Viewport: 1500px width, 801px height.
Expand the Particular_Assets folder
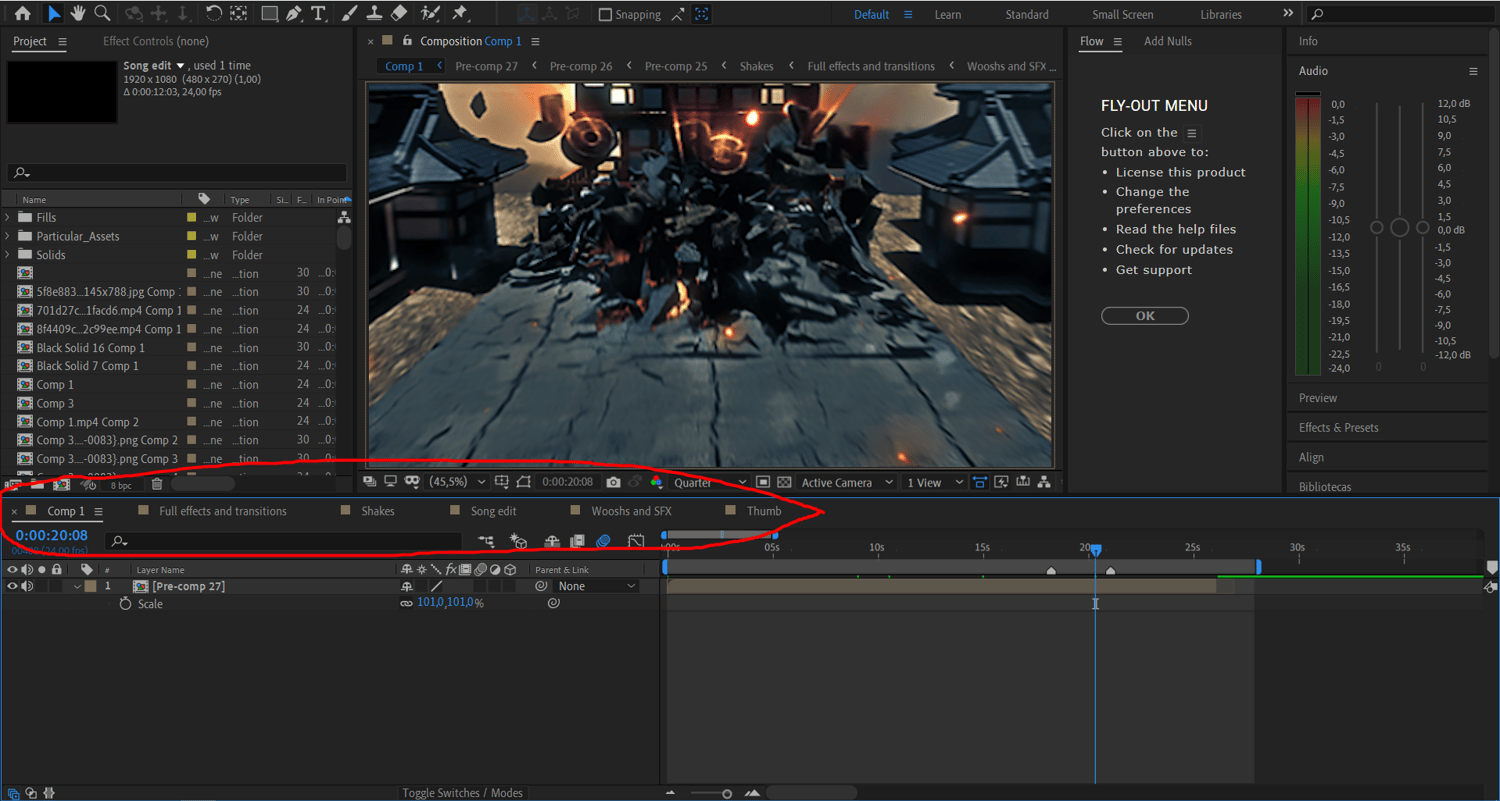(8, 236)
